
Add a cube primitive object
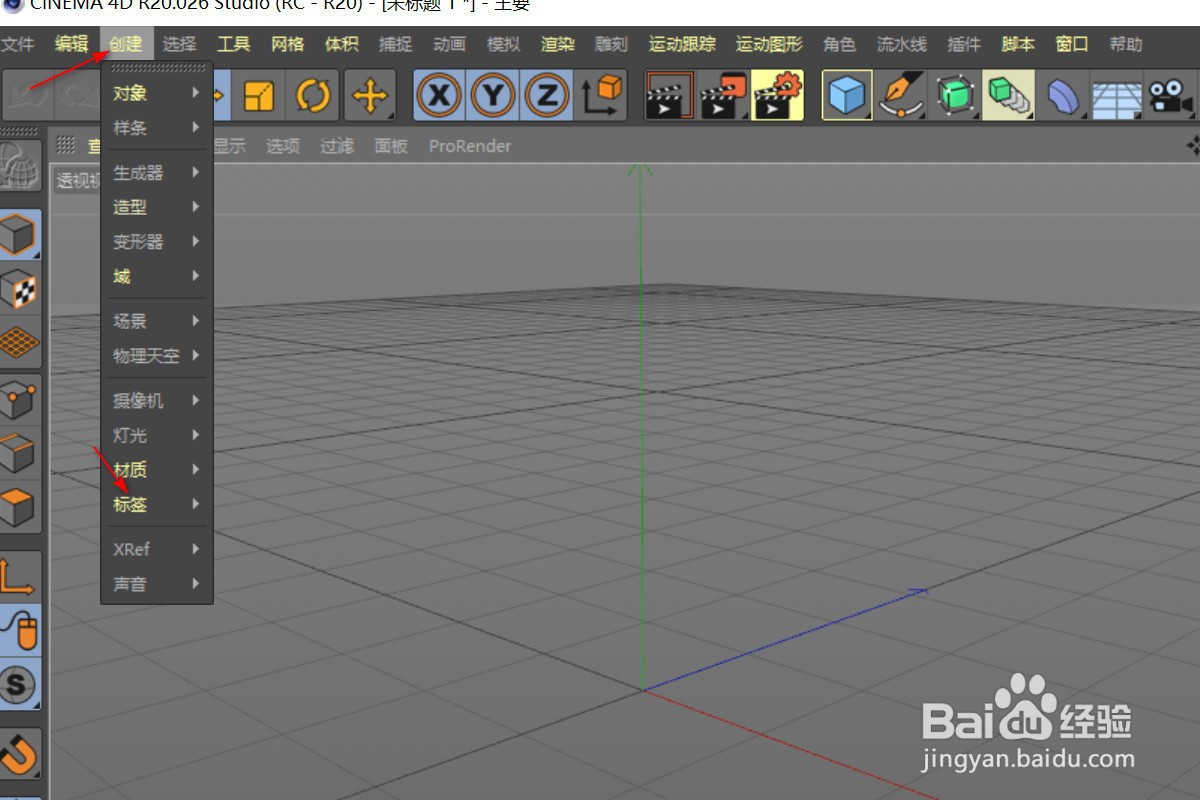847,96
